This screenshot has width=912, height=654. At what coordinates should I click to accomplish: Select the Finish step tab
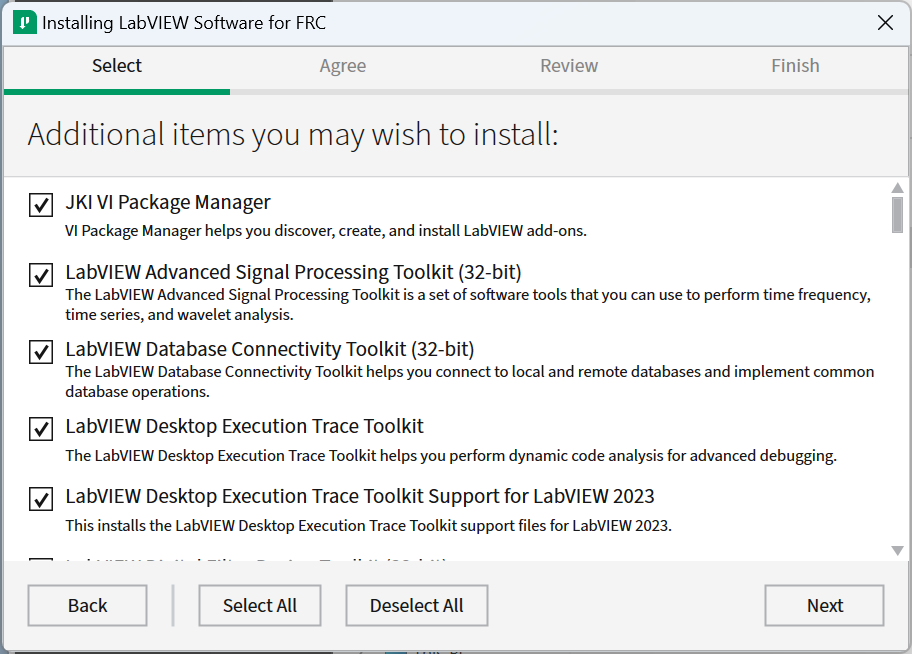795,65
